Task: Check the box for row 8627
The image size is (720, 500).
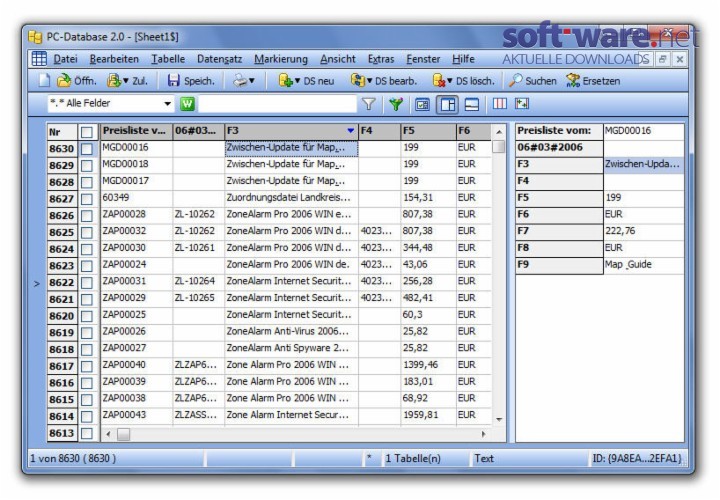Action: (x=86, y=199)
